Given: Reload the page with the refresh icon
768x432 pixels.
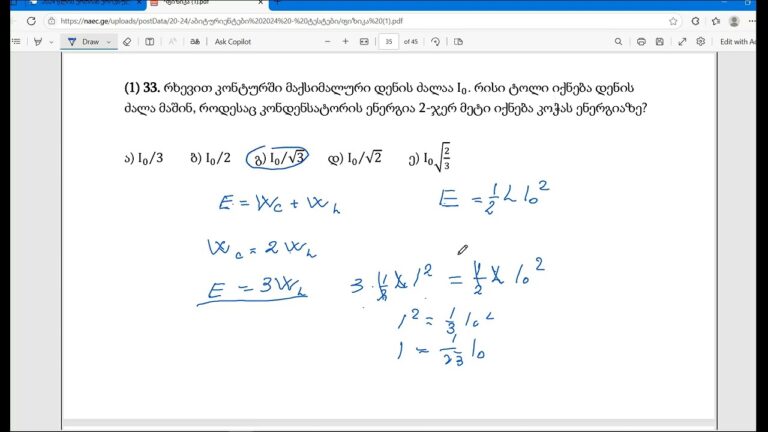Looking at the screenshot, I should tap(31, 21).
